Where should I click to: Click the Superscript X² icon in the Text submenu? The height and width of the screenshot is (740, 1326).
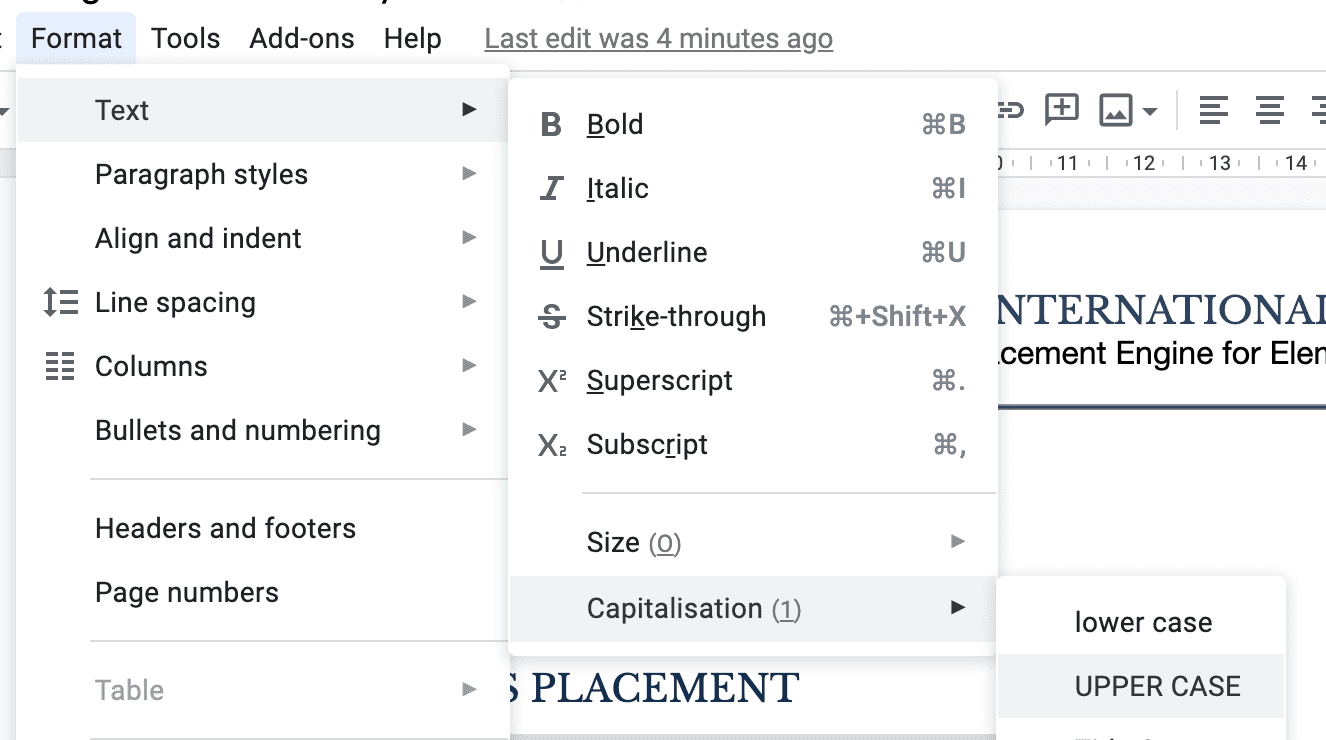pos(552,381)
